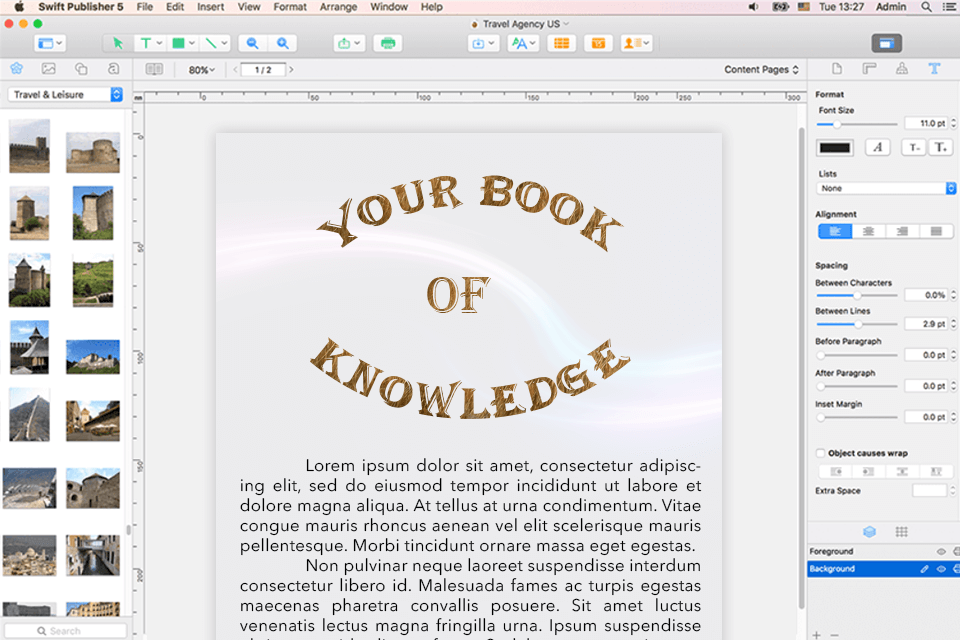Image resolution: width=960 pixels, height=640 pixels.
Task: Open the Apple menu
Action: point(19,7)
